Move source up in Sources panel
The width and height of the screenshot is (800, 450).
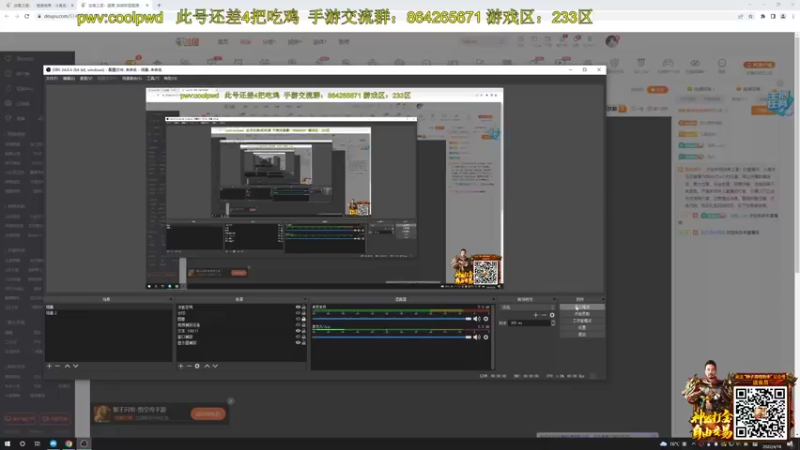point(207,366)
